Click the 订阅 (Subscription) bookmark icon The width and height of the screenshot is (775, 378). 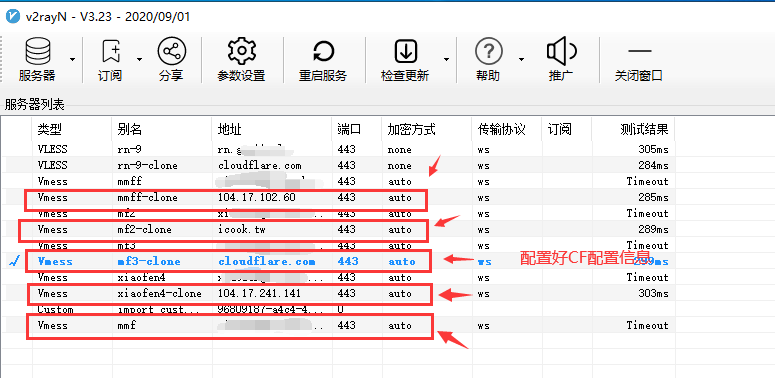111,51
